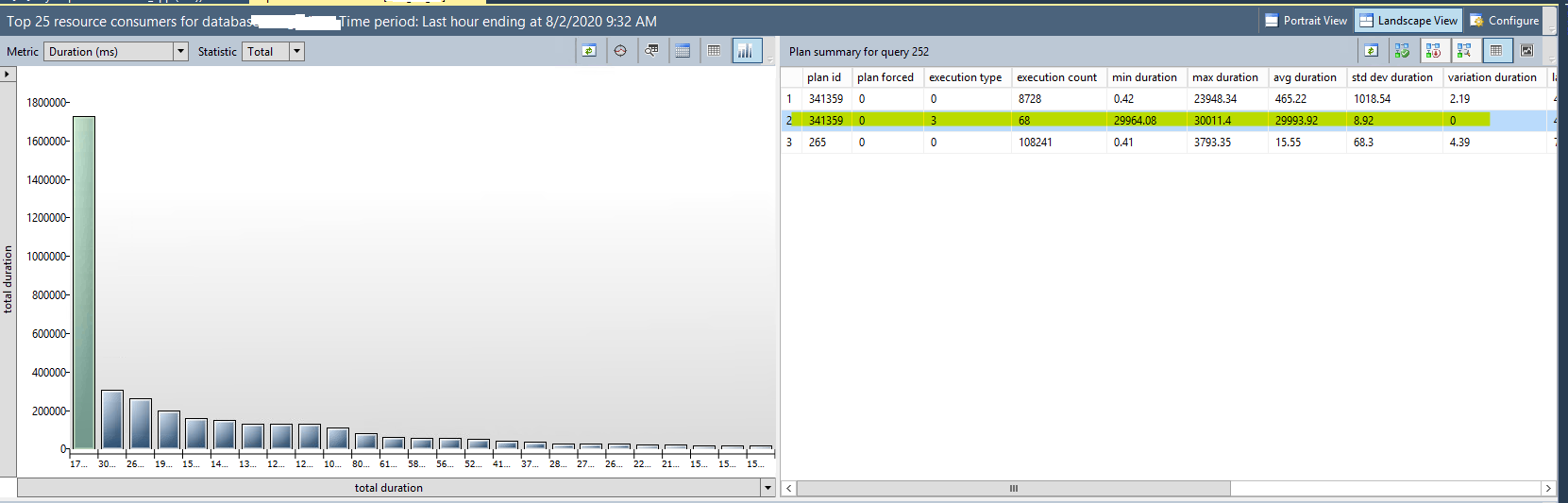Select the tallest green bar labeled 17...
This screenshot has width=1568, height=503.
[84, 282]
